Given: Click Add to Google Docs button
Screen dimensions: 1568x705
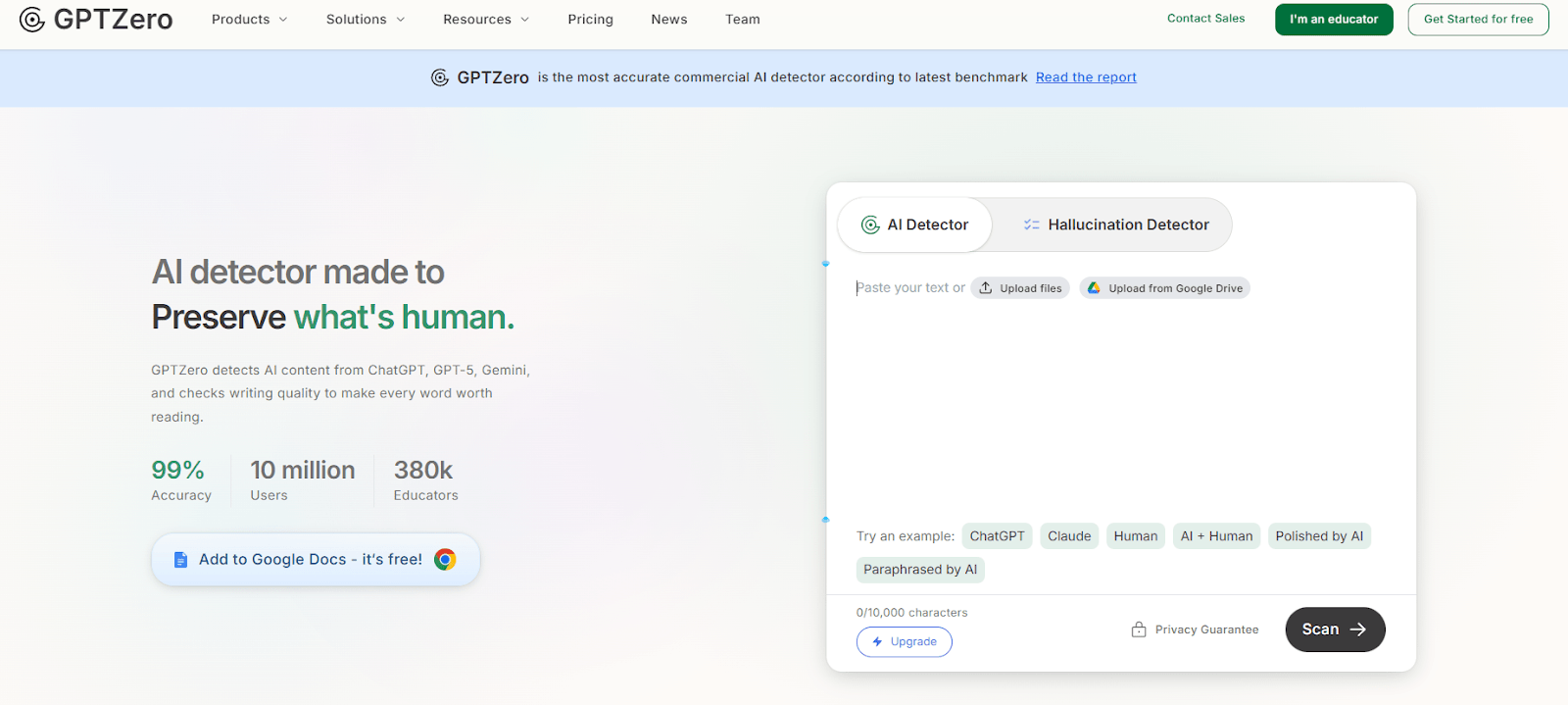Looking at the screenshot, I should pyautogui.click(x=316, y=560).
